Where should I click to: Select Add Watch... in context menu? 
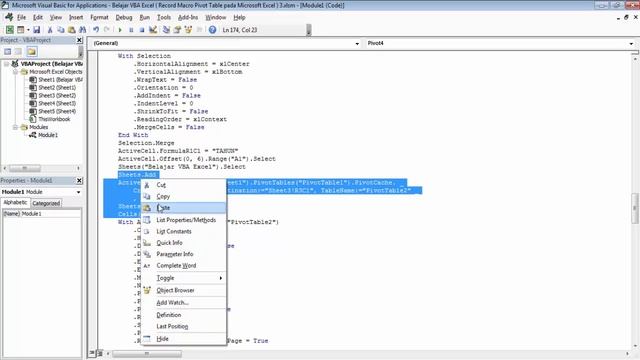[184, 302]
